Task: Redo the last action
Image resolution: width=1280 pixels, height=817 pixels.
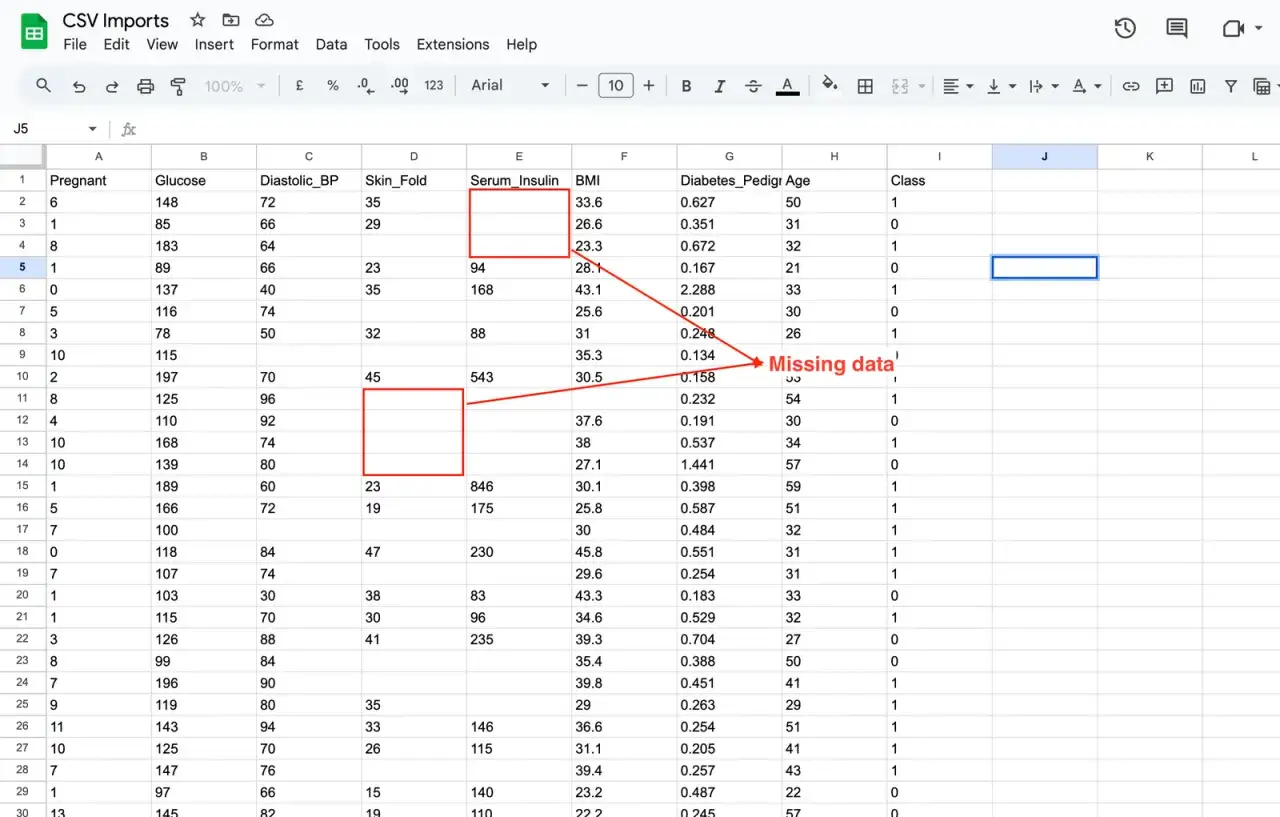Action: (x=112, y=86)
